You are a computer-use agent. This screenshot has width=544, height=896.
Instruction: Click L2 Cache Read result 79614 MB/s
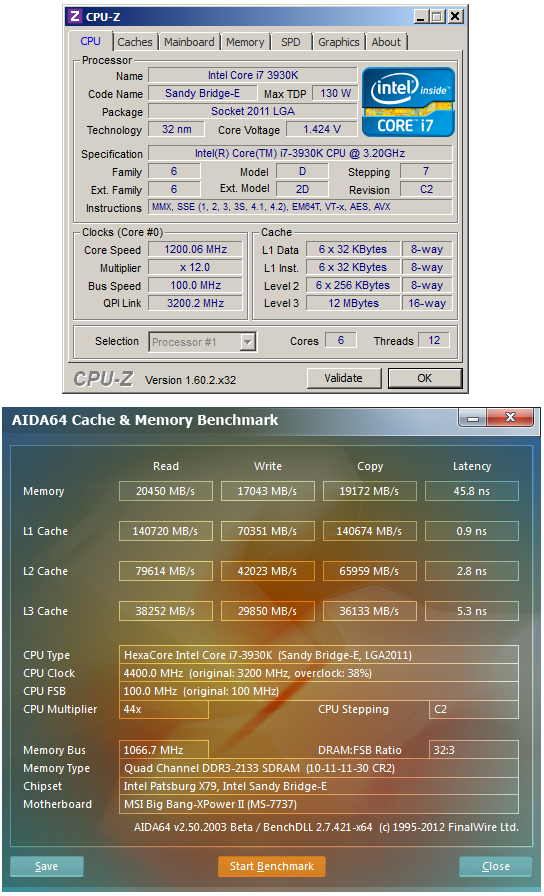pos(166,571)
